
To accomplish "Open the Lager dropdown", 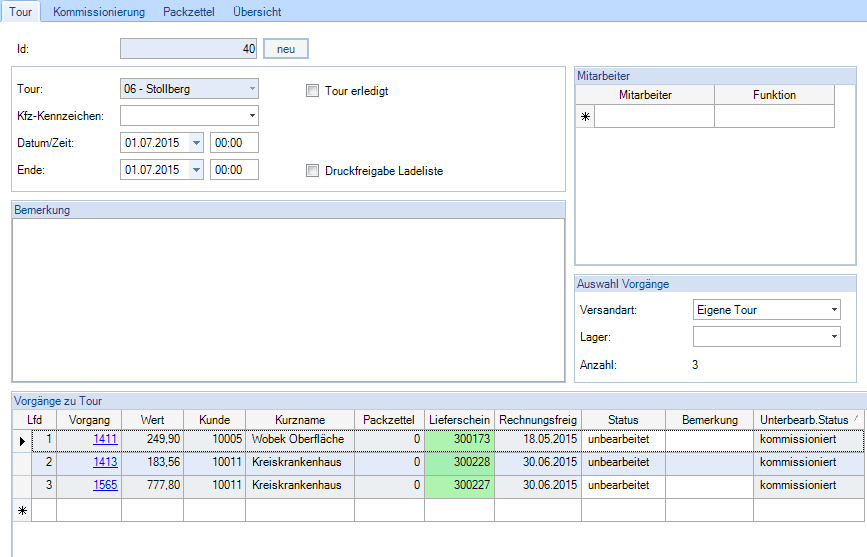I will (834, 338).
